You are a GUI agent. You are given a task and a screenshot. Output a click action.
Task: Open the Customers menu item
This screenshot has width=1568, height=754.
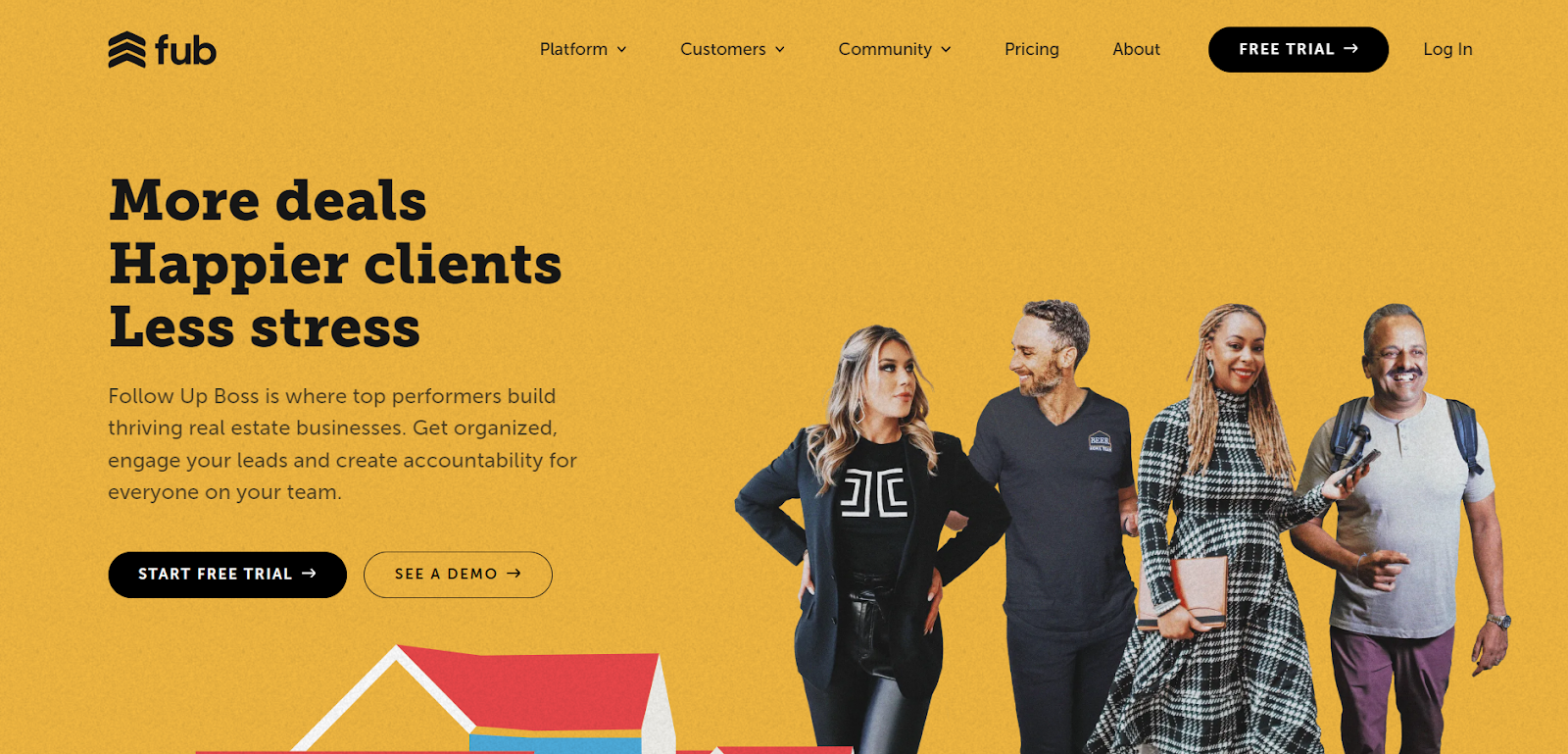tap(732, 49)
